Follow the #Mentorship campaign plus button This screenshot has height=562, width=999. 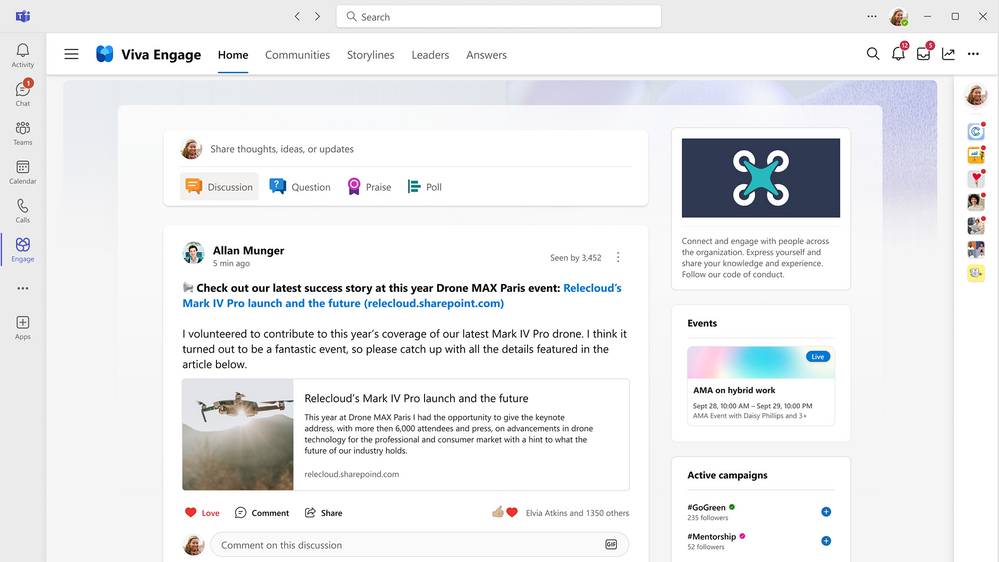click(x=826, y=541)
